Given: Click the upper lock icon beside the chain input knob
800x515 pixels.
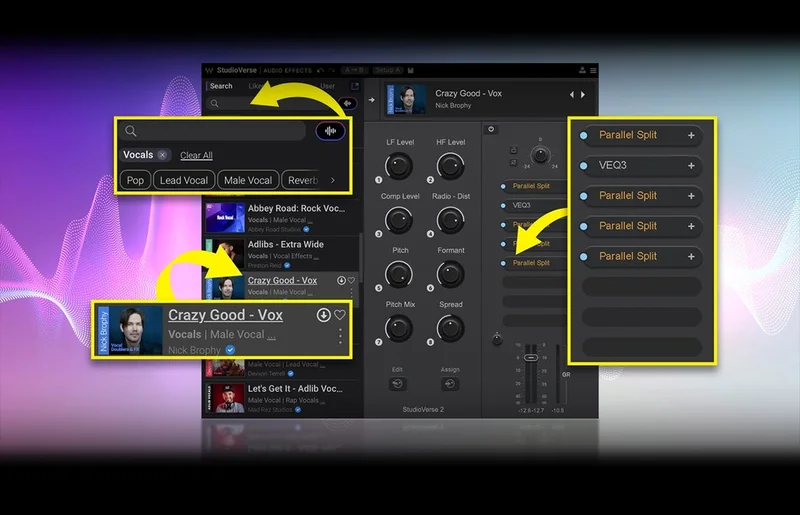Looking at the screenshot, I should click(514, 150).
